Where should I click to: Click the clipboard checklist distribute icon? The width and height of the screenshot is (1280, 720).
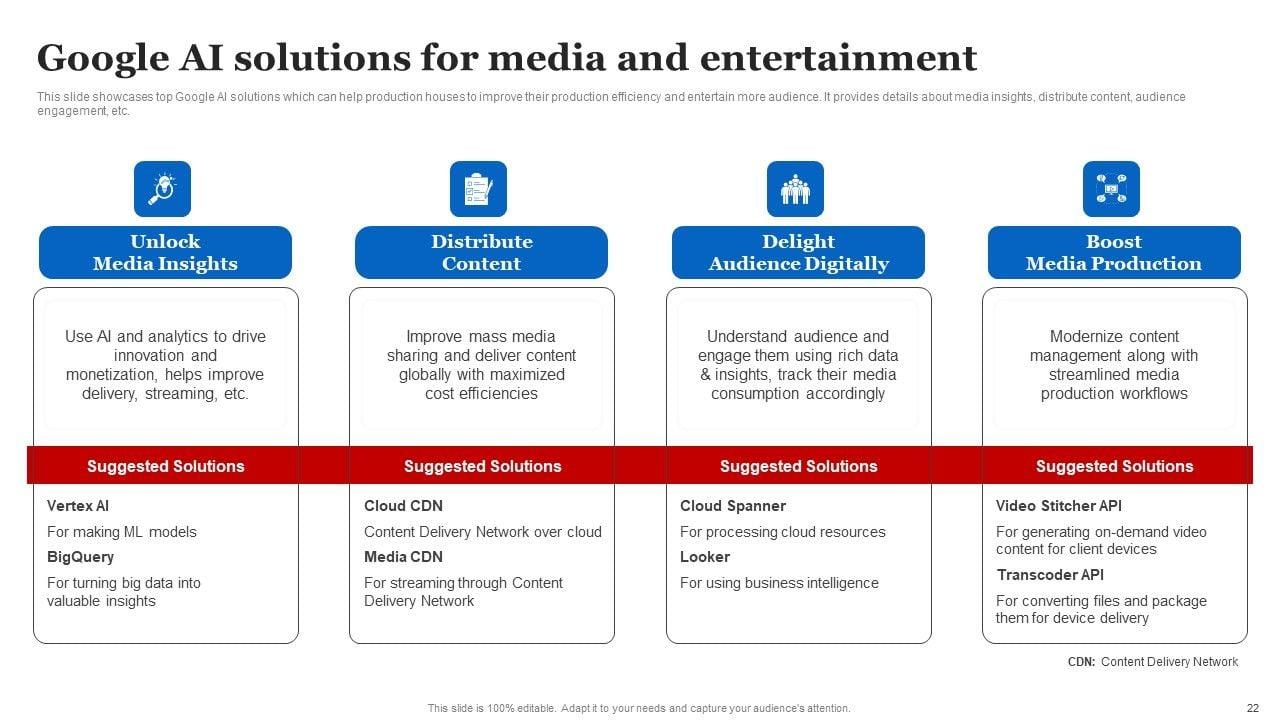[x=478, y=189]
